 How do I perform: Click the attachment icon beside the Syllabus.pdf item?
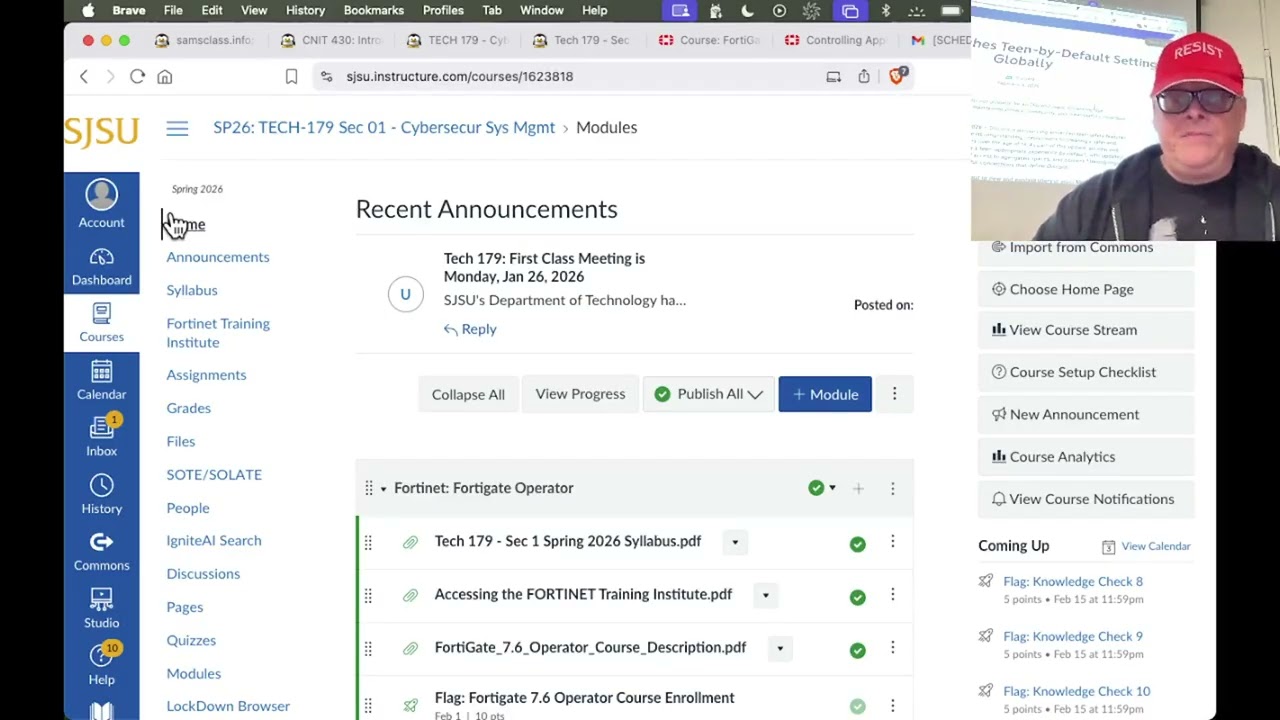coord(410,542)
